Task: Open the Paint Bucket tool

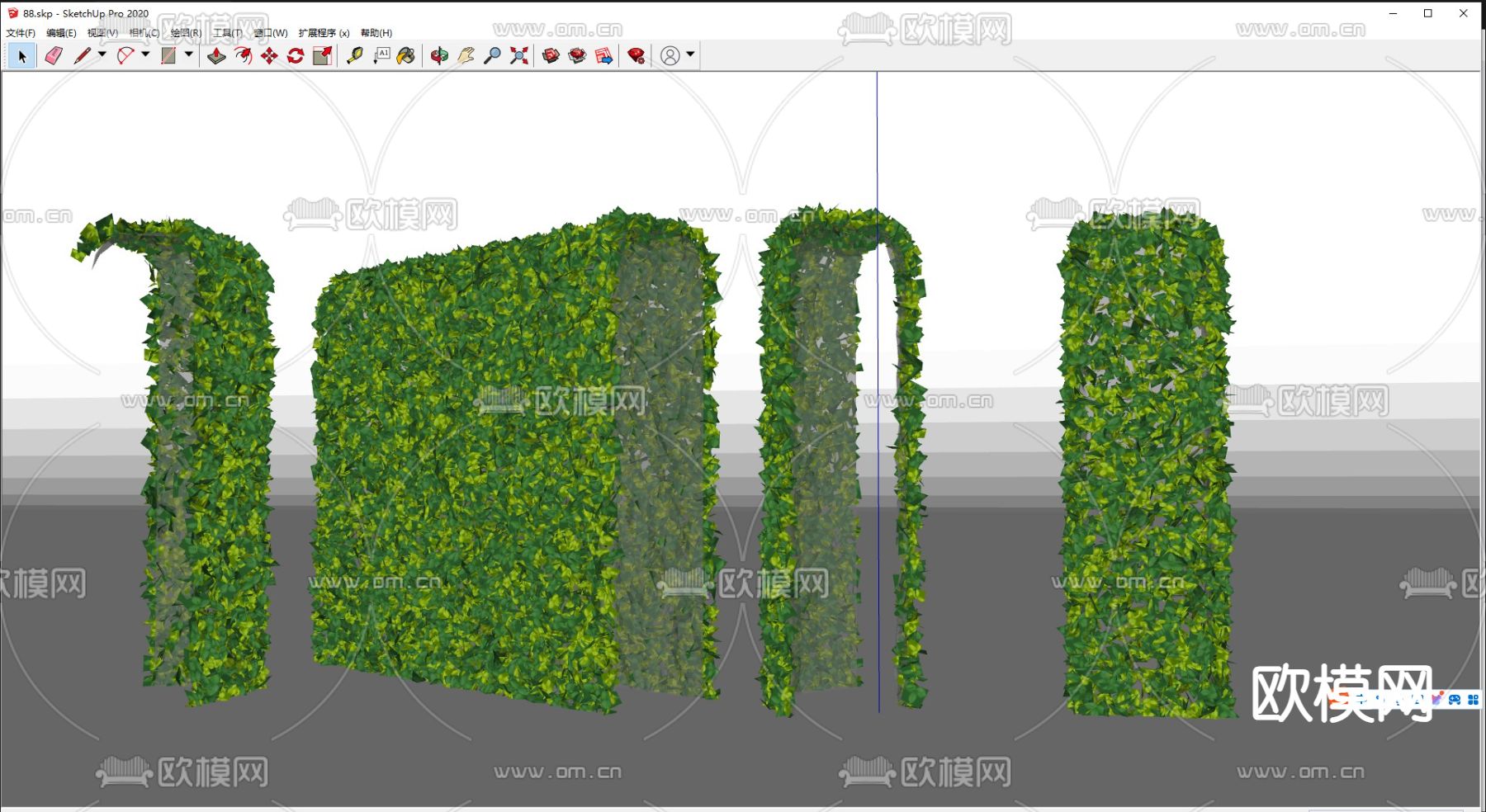Action: [405, 55]
